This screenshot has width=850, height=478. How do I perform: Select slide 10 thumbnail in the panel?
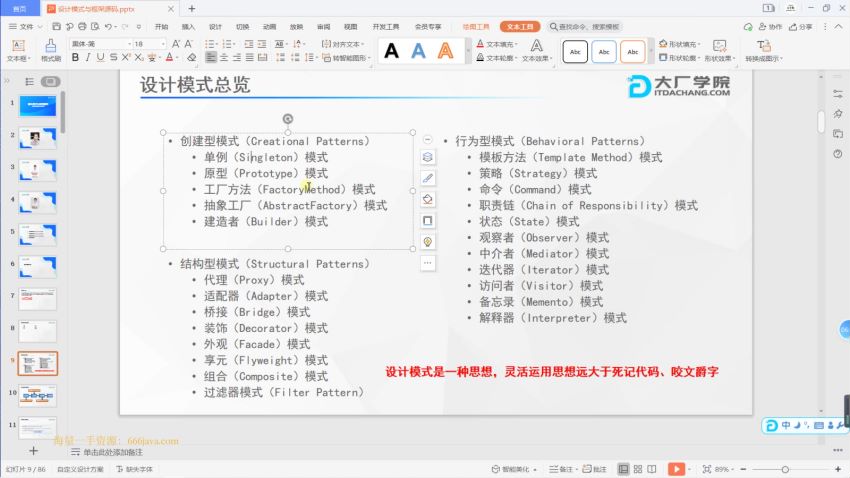point(38,395)
